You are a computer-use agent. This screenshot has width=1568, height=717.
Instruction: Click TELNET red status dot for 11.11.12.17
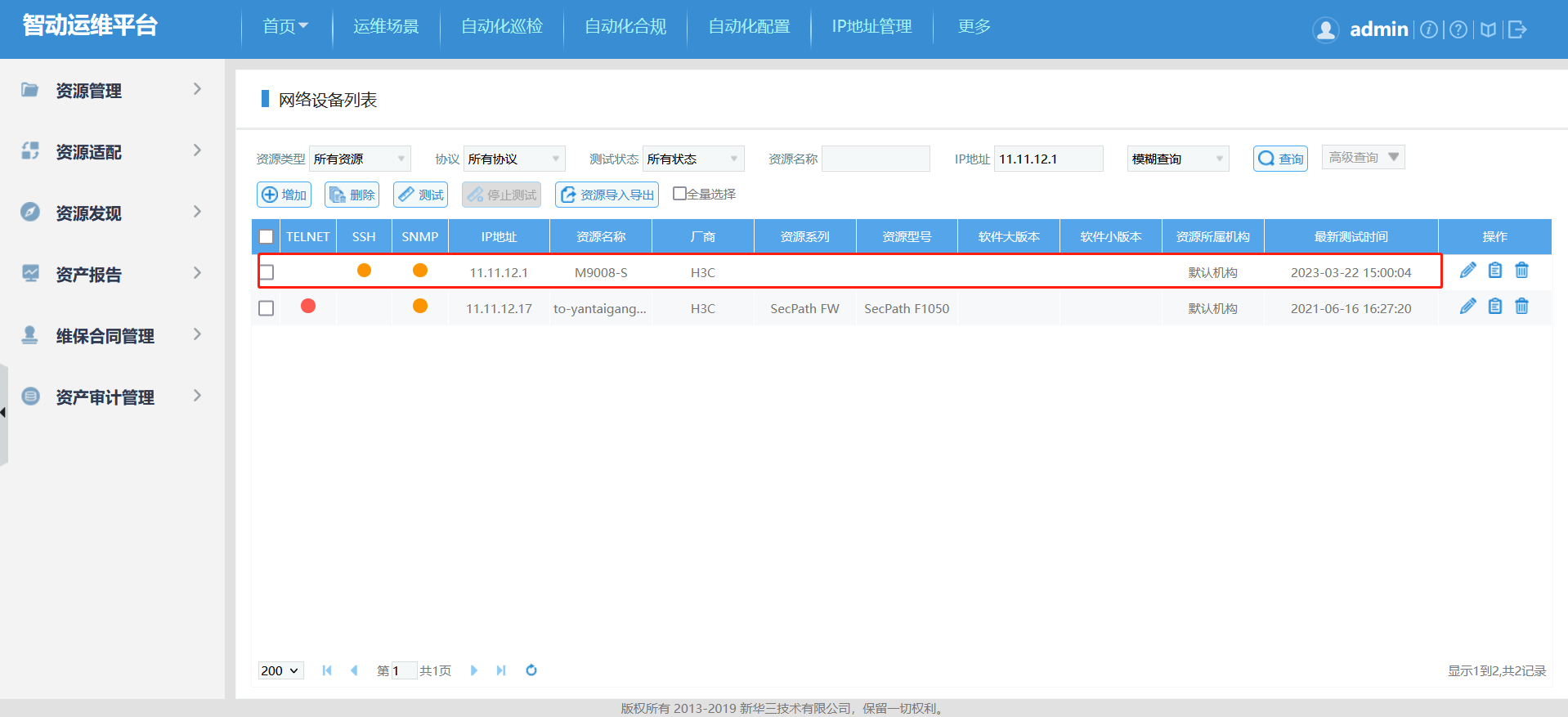[308, 307]
